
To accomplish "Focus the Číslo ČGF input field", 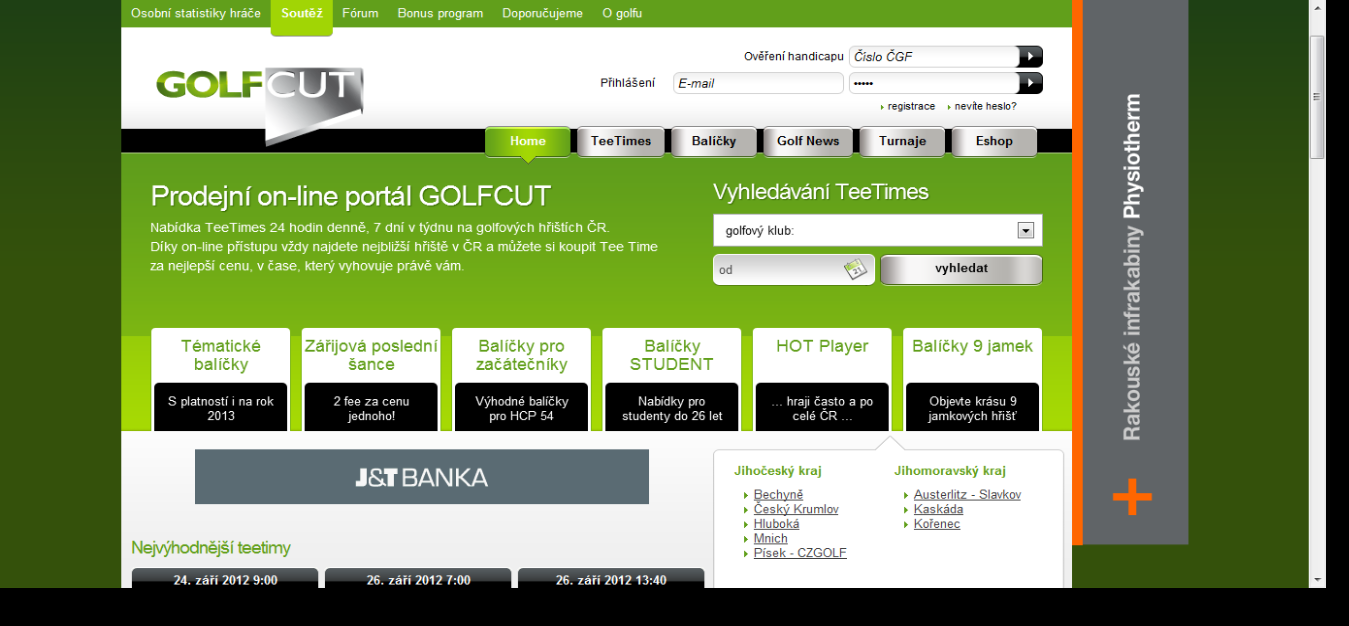I will click(x=933, y=57).
